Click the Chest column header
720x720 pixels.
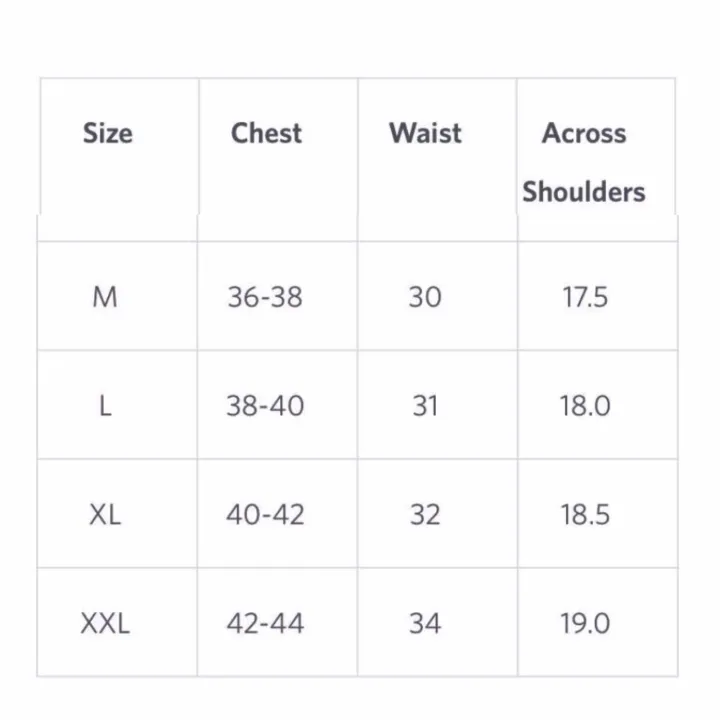pos(266,134)
